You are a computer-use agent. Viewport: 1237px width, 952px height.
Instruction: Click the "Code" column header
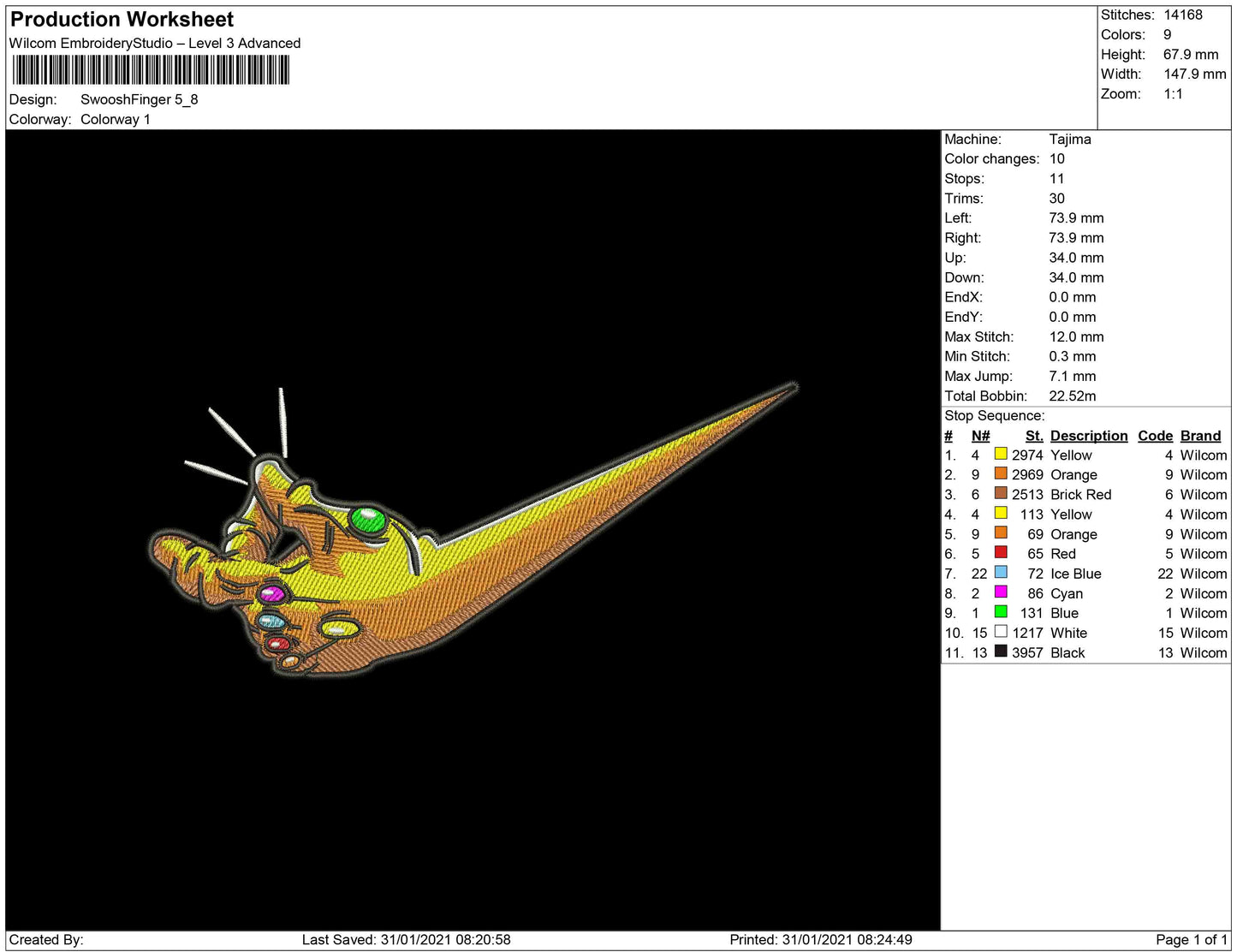pyautogui.click(x=1156, y=436)
